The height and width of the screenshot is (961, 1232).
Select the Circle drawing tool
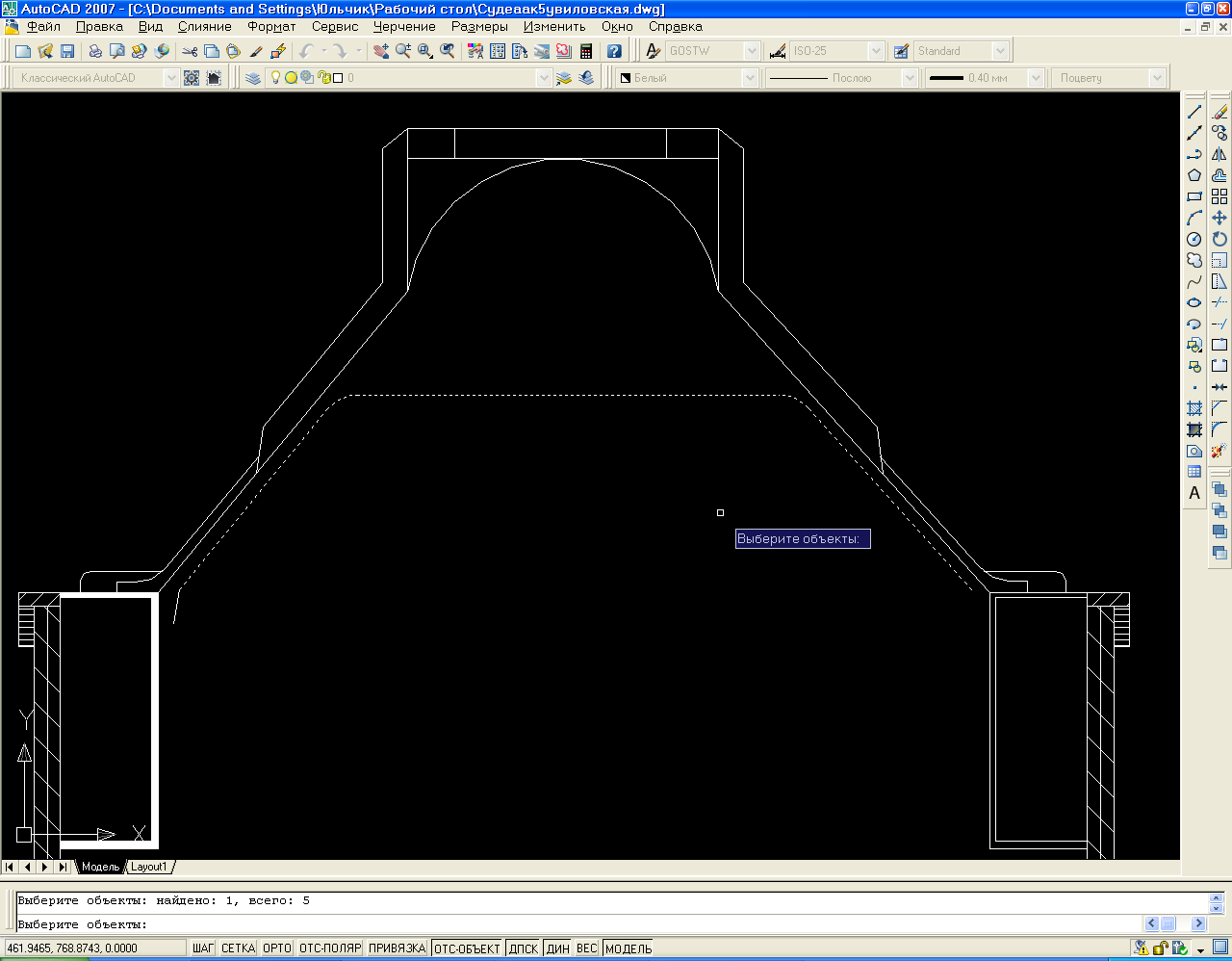coord(1194,239)
